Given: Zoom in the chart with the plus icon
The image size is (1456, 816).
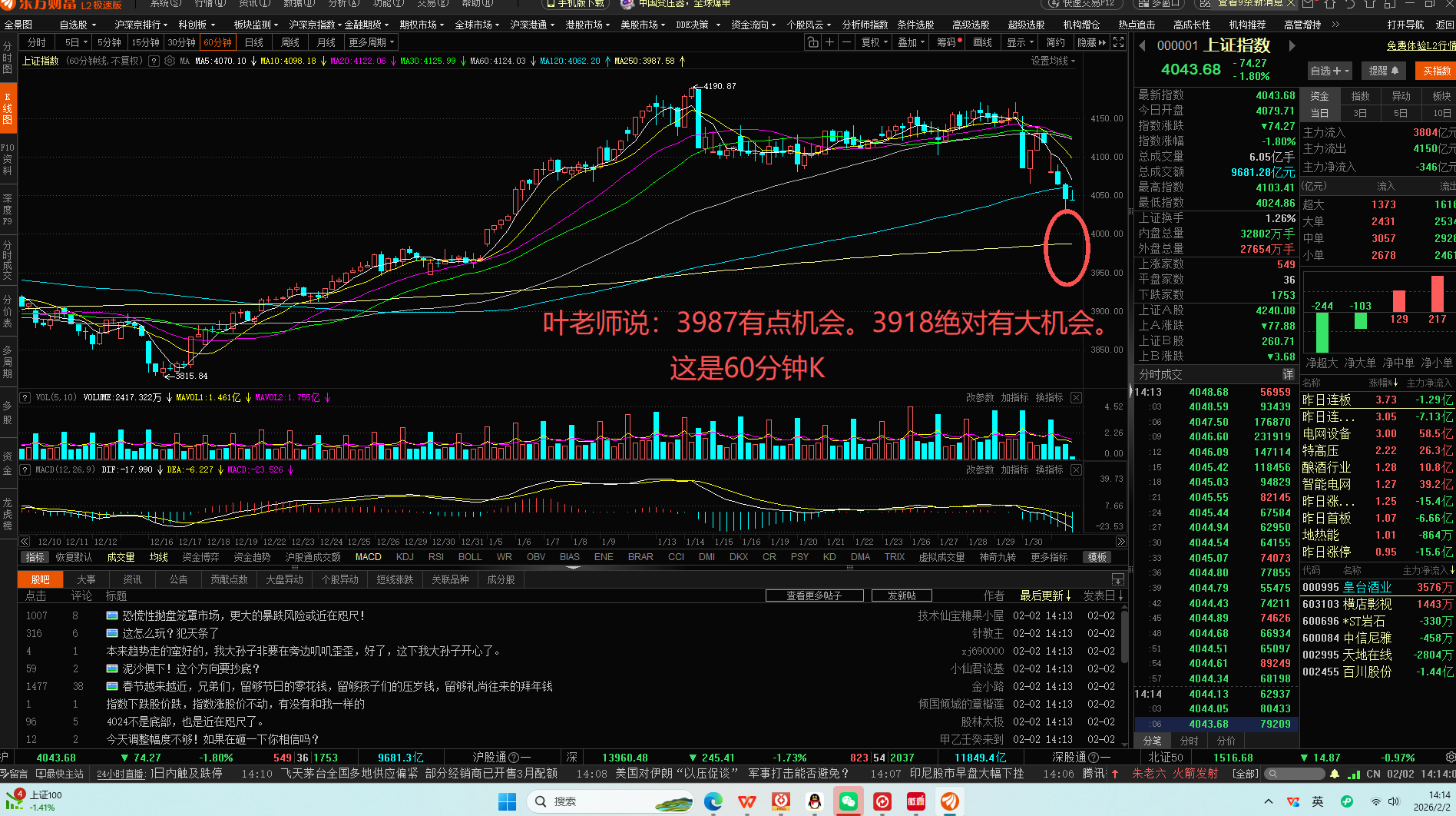Looking at the screenshot, I should pos(829,42).
